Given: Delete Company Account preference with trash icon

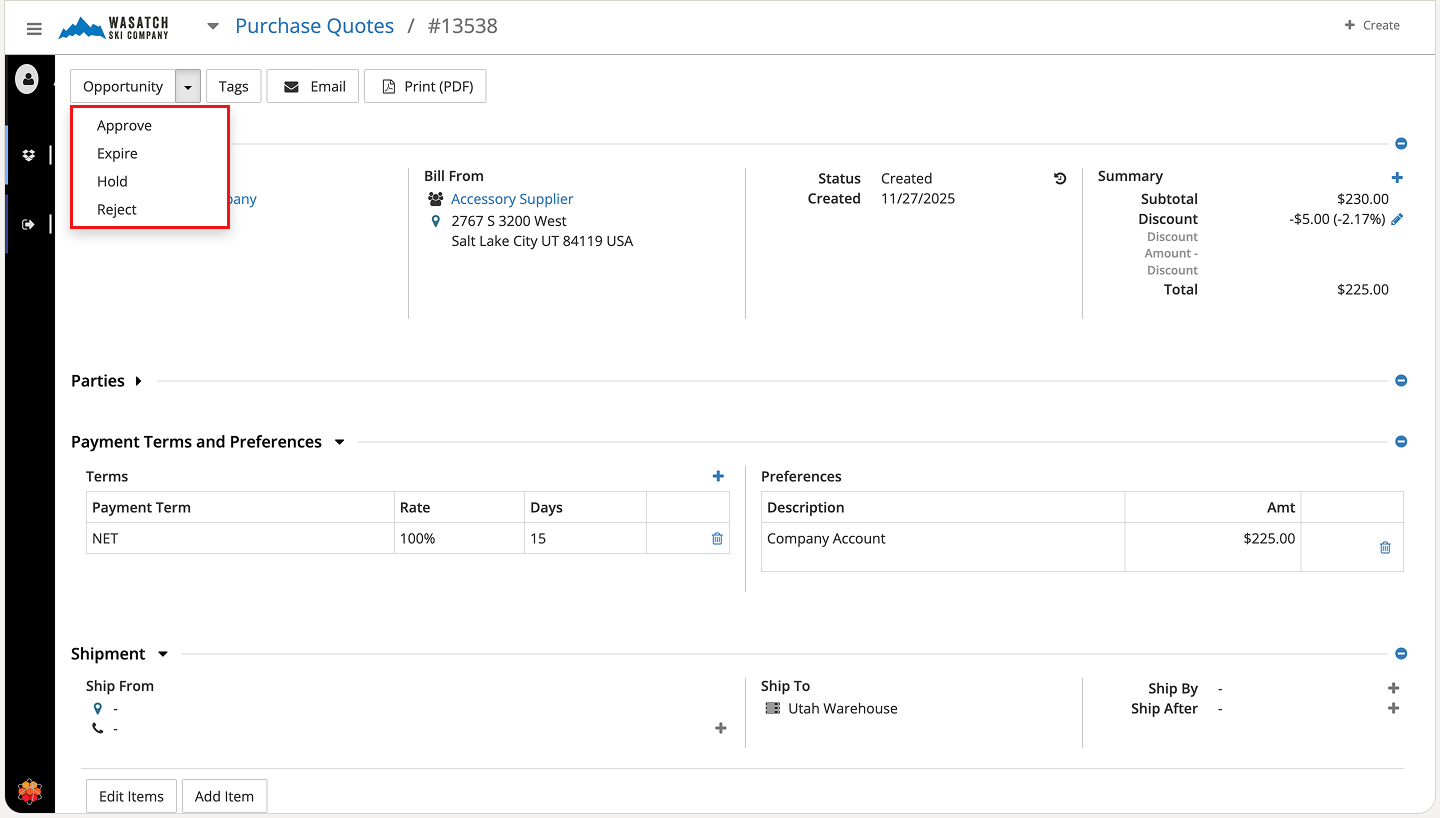Looking at the screenshot, I should pos(1385,547).
